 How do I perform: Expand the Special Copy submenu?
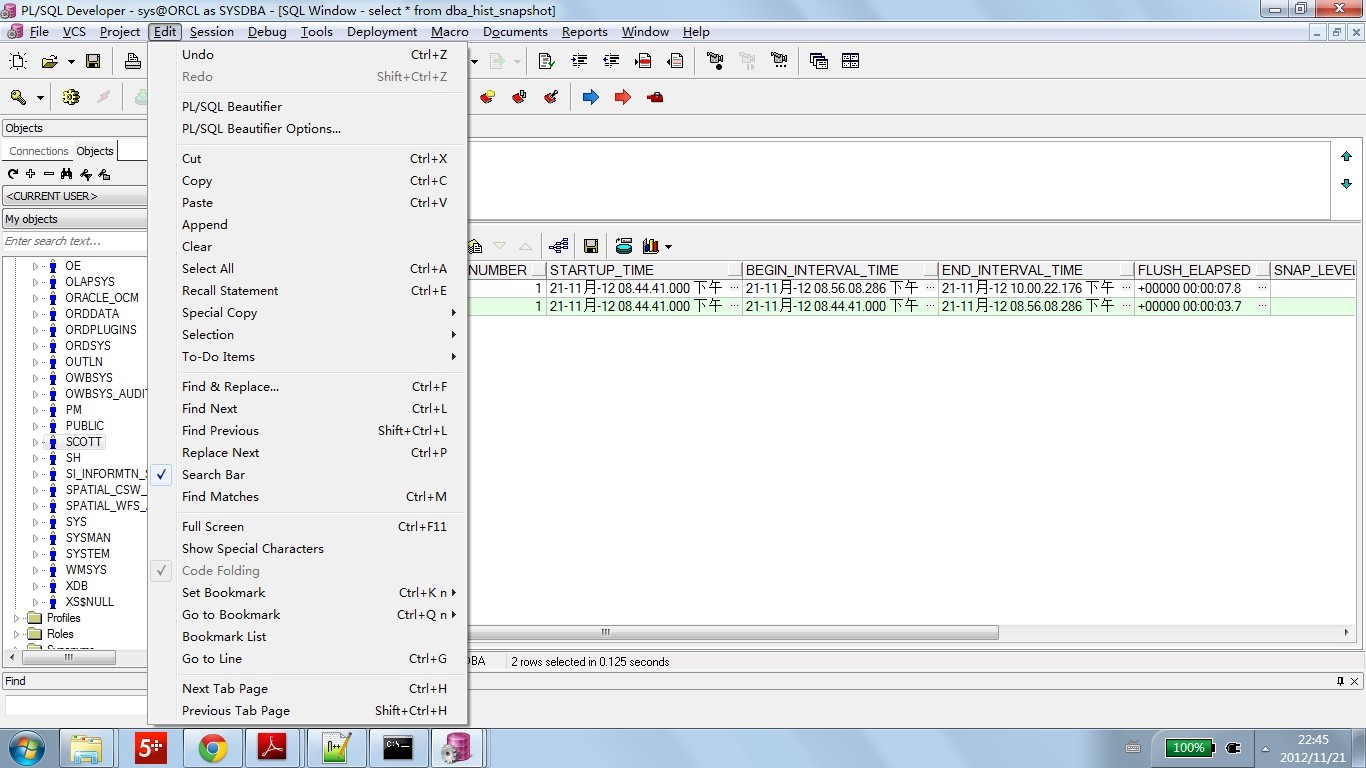(x=219, y=313)
